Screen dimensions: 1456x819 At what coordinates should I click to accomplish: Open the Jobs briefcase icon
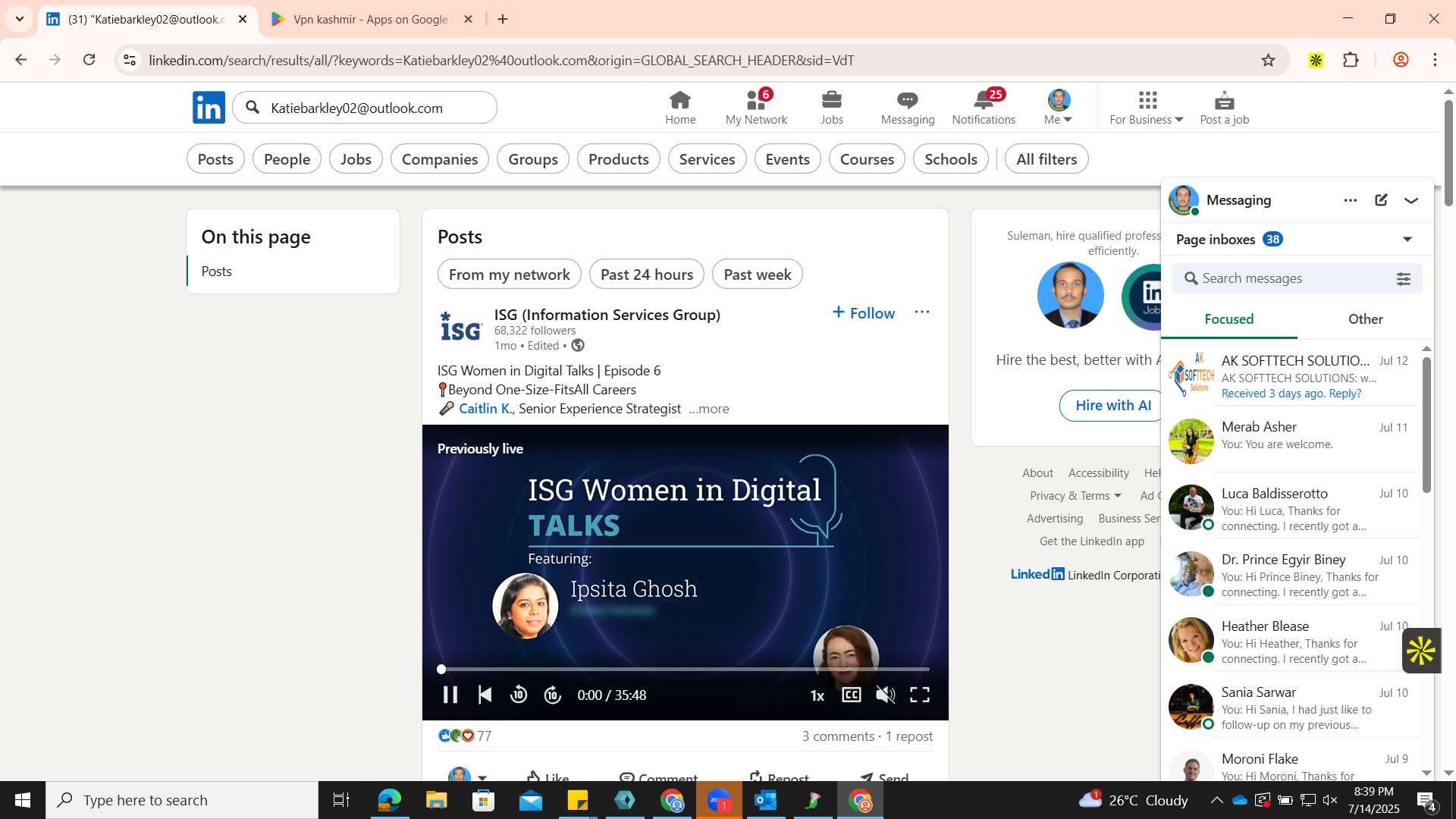[x=832, y=108]
